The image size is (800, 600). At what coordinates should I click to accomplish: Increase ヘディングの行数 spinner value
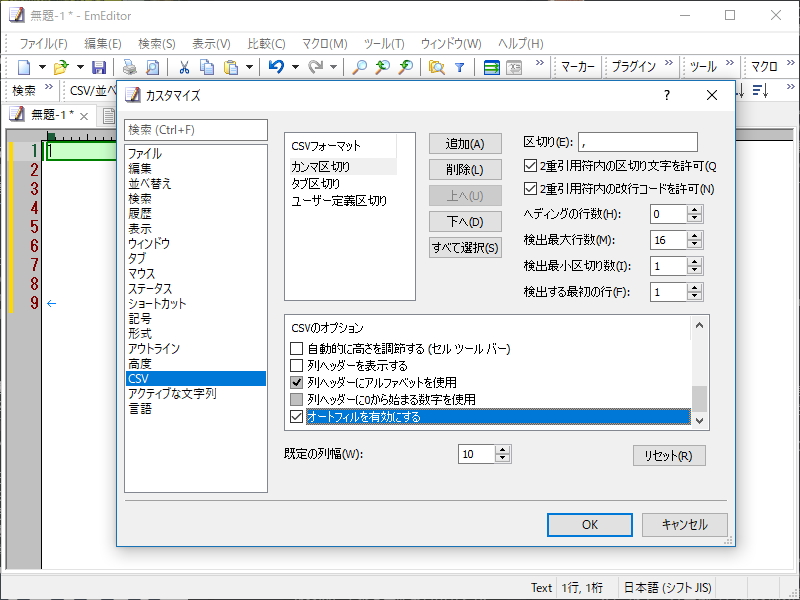coord(694,209)
